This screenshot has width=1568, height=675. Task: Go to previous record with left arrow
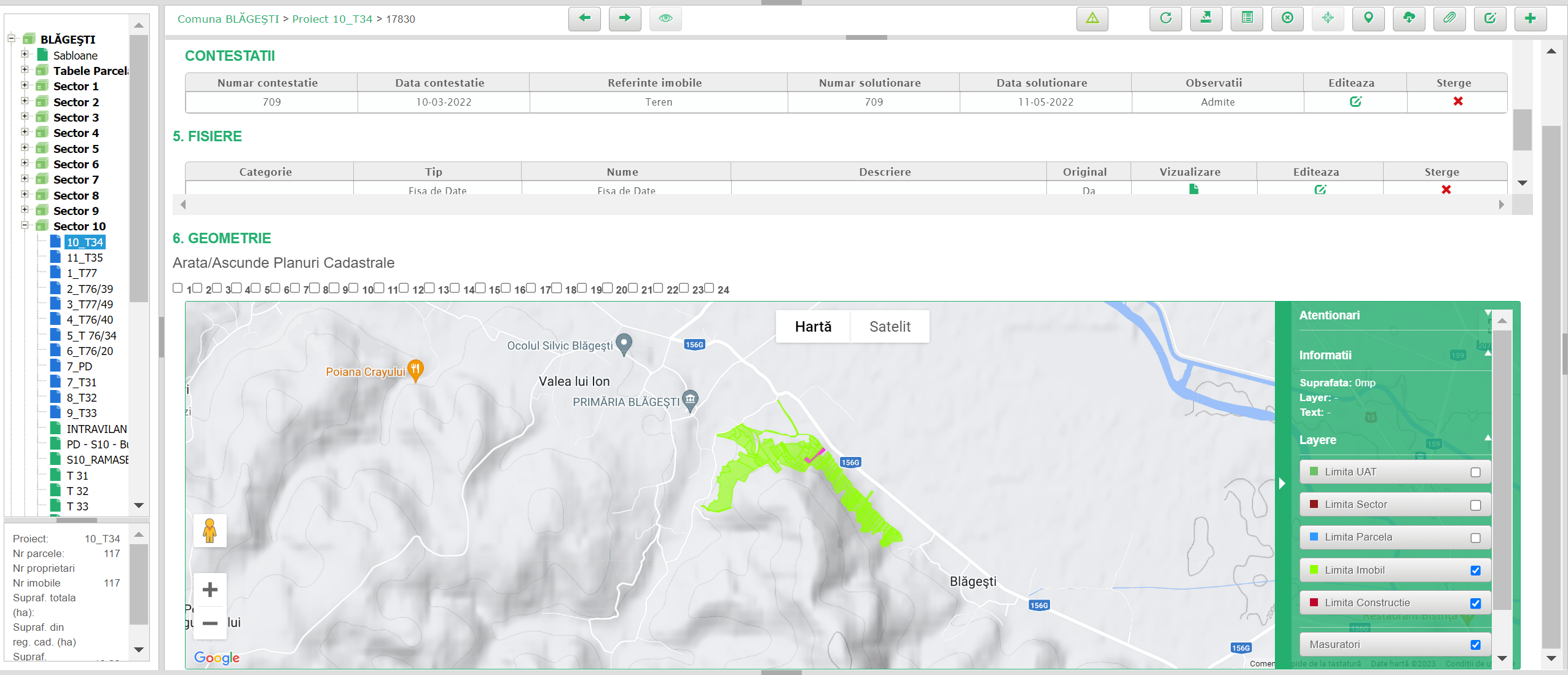tap(584, 18)
